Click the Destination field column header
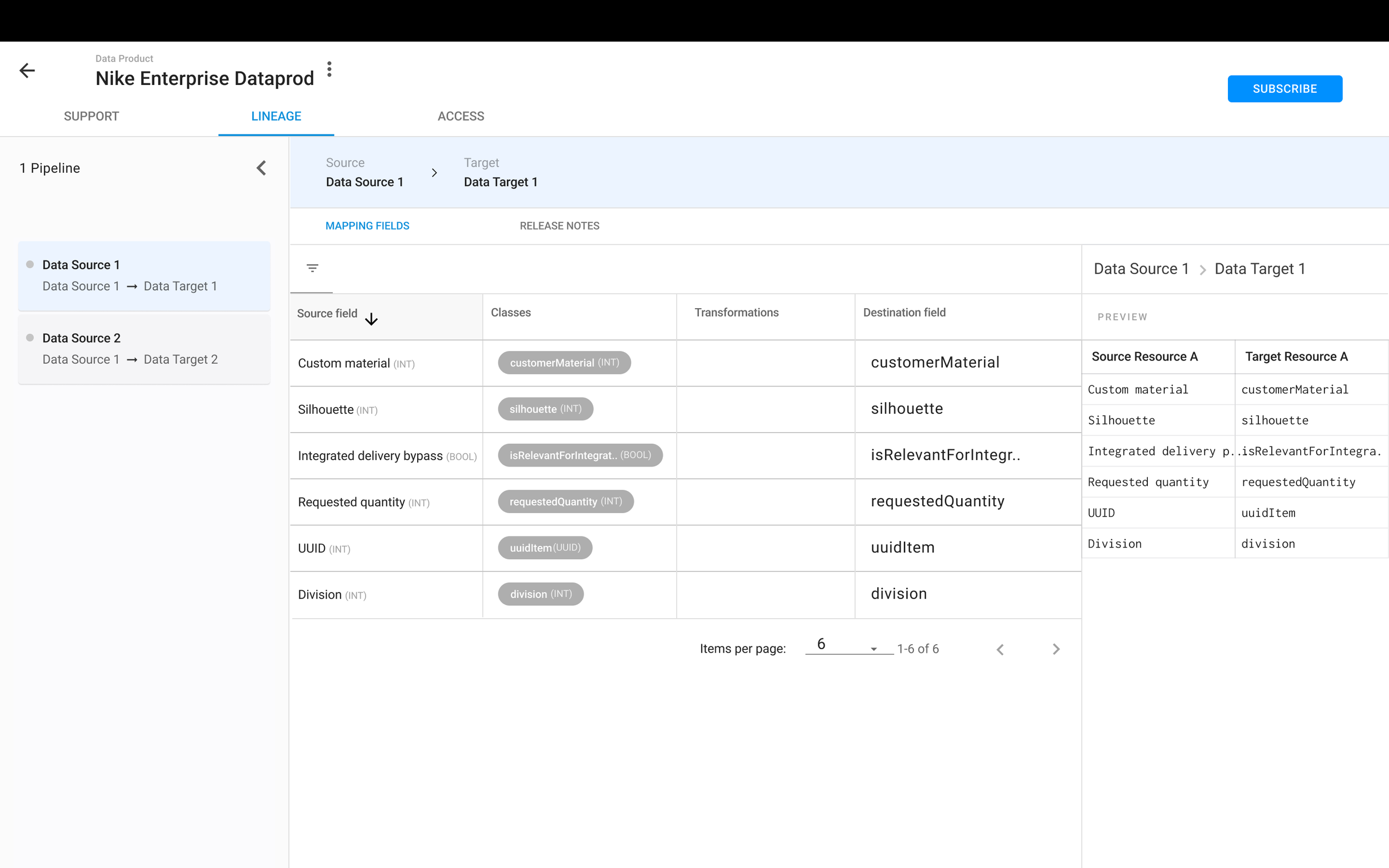Viewport: 1389px width, 868px height. 904,312
